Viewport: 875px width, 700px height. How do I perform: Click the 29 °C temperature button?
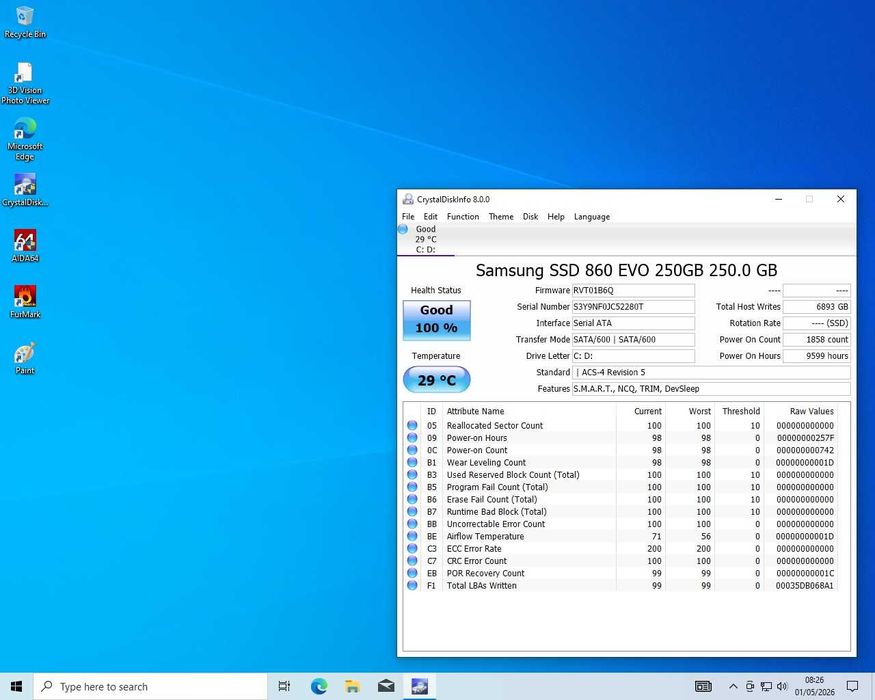pos(436,380)
